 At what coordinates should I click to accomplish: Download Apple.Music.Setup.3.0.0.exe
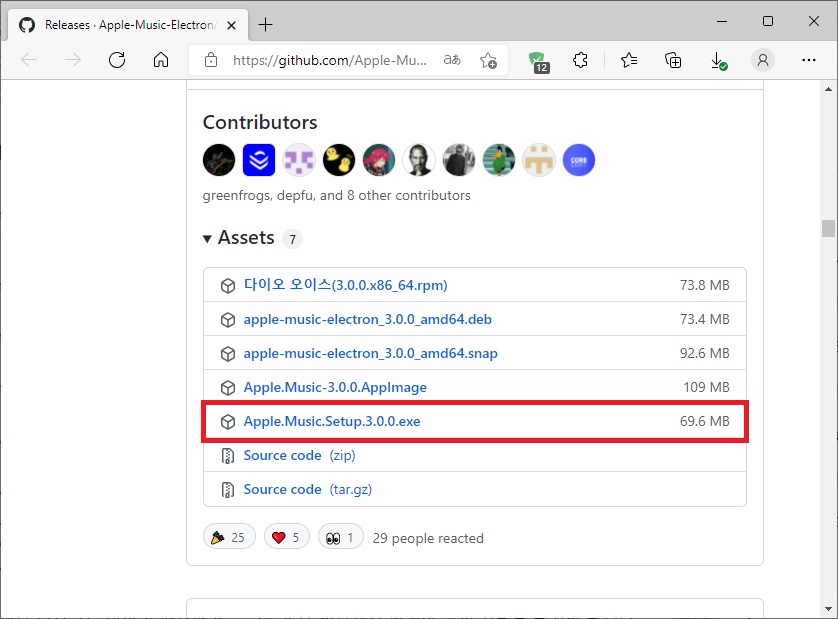click(x=332, y=421)
